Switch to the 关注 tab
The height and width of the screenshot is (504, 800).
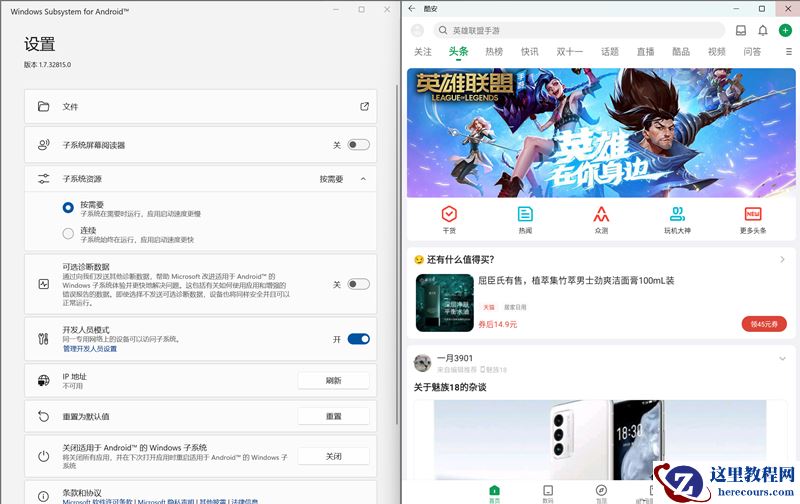pos(423,52)
